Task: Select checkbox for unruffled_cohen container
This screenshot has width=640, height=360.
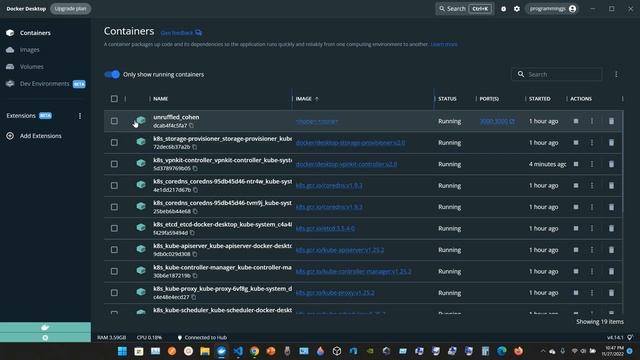Action: 114,121
